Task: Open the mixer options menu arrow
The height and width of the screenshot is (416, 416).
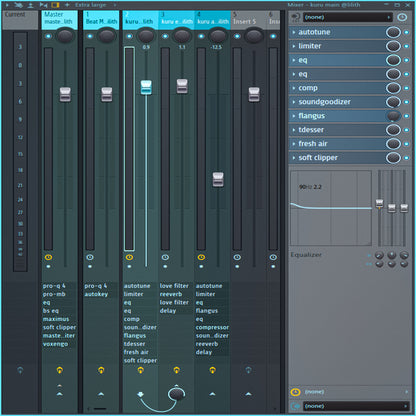Action: [x=8, y=5]
